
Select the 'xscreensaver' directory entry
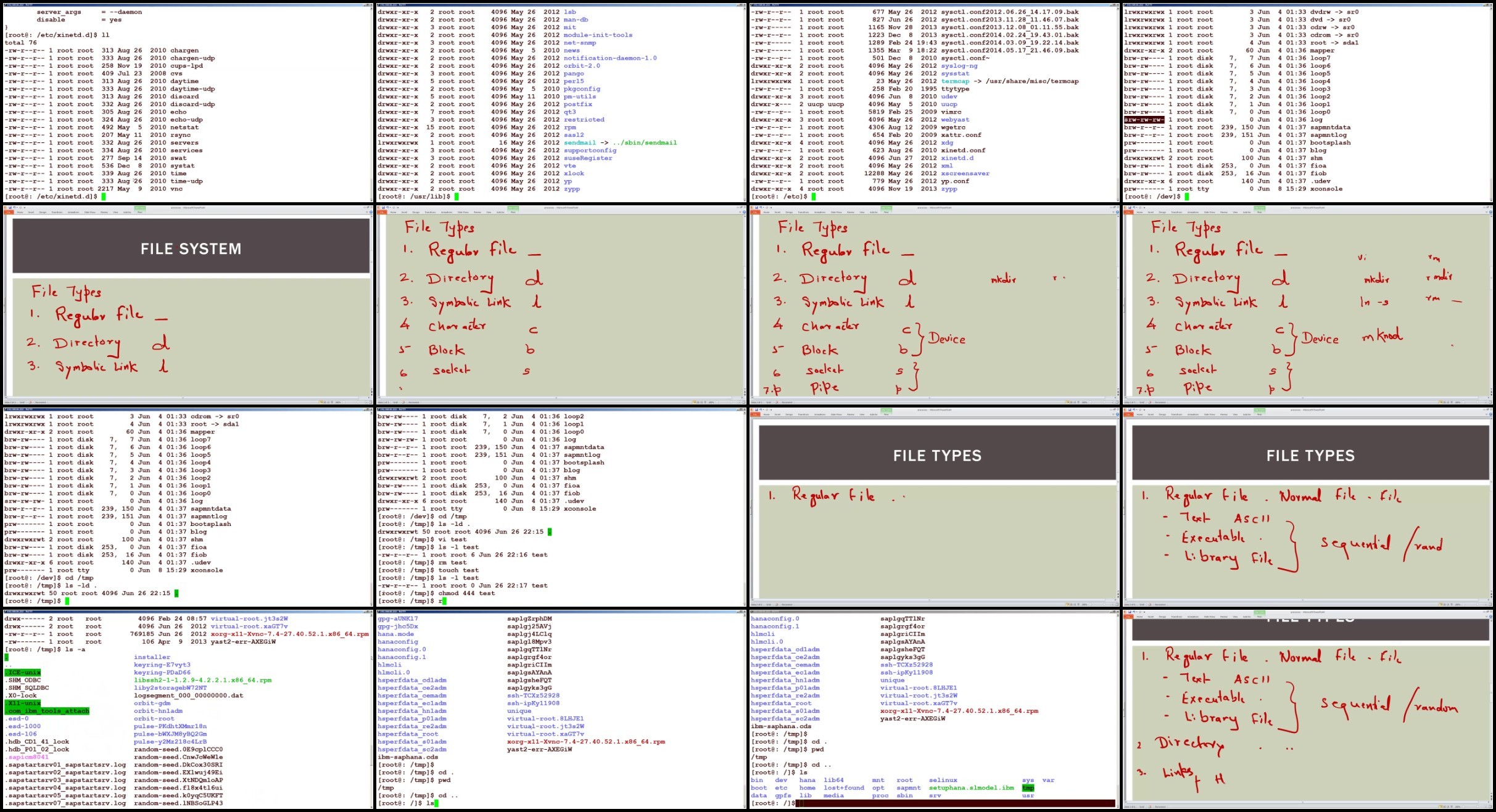[965, 174]
